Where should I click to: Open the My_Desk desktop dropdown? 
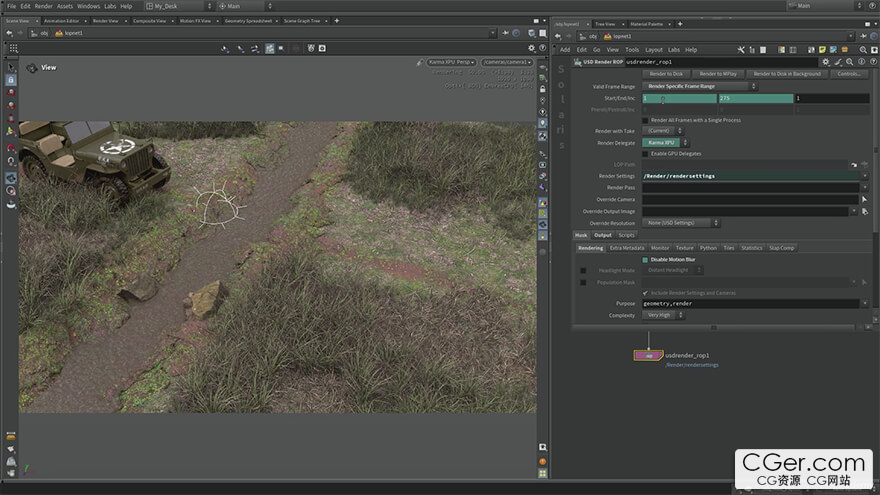180,6
